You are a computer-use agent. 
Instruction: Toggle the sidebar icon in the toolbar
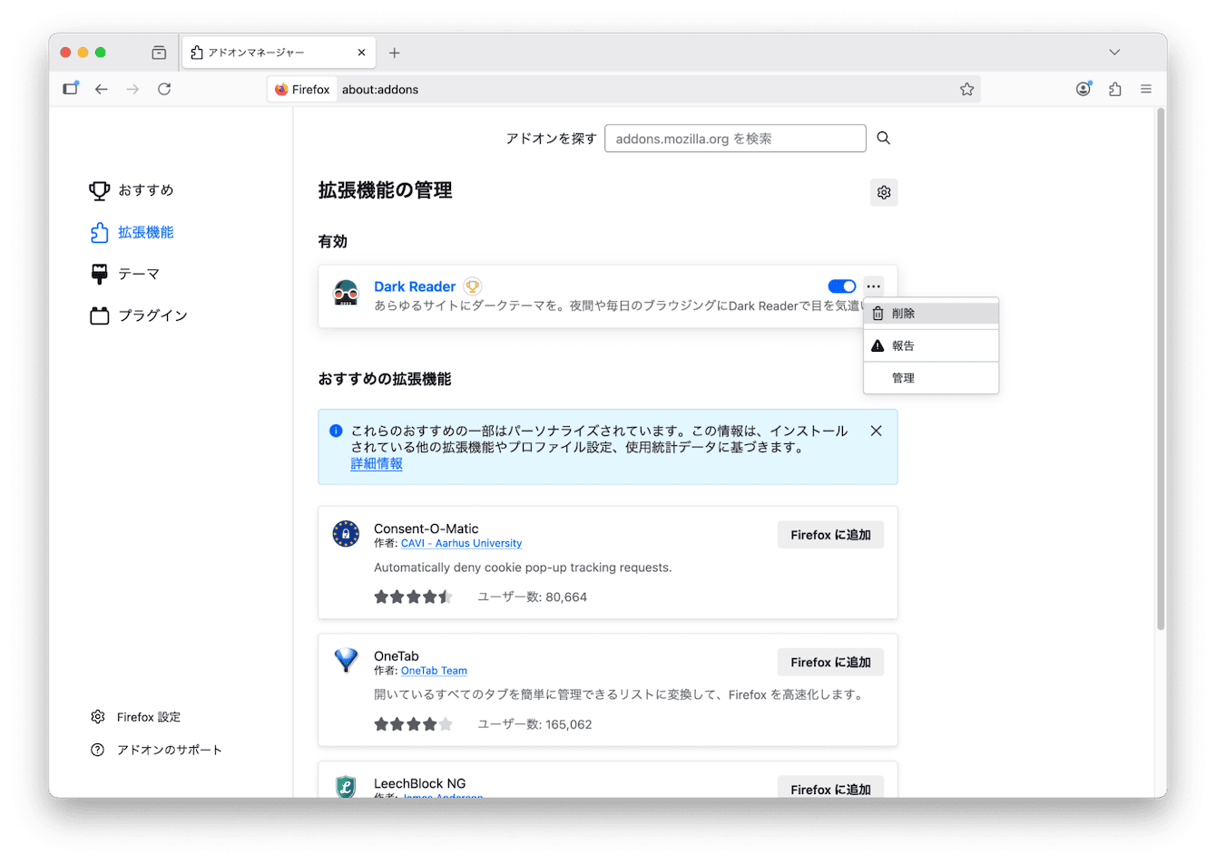[x=70, y=89]
